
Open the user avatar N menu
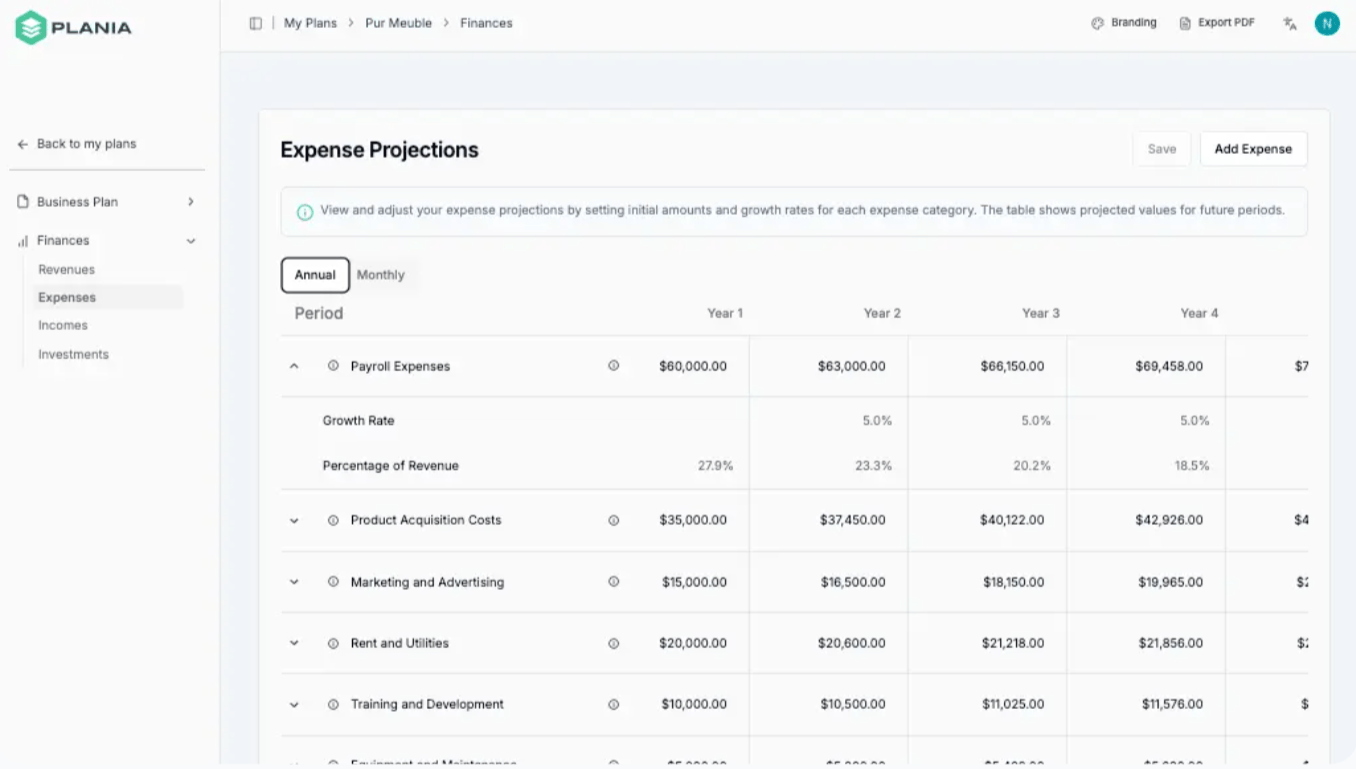1327,23
